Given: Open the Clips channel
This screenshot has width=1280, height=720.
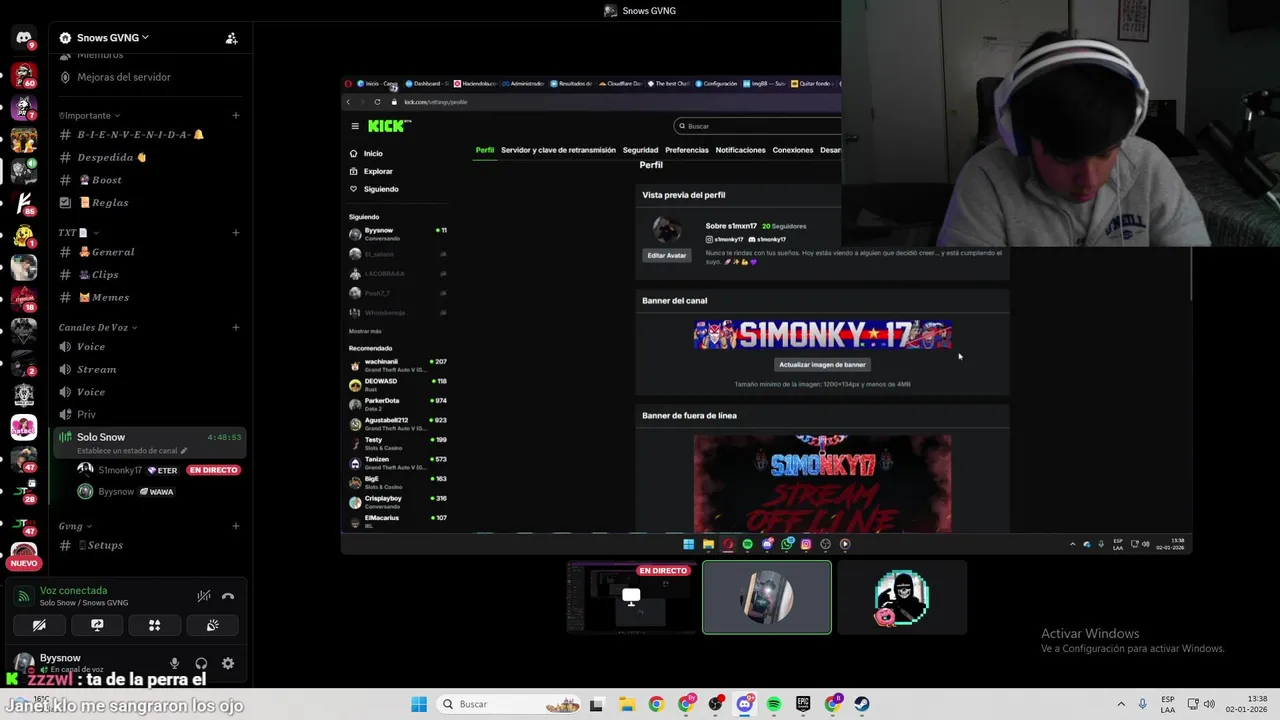Looking at the screenshot, I should point(148,275).
